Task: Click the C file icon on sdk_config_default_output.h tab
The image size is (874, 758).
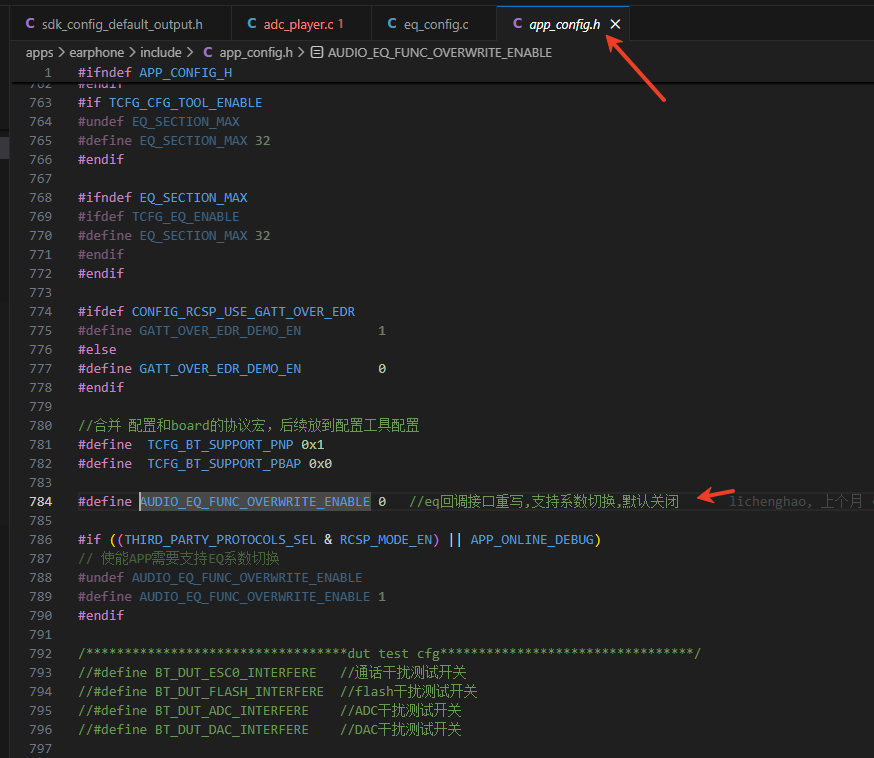Action: coord(30,23)
